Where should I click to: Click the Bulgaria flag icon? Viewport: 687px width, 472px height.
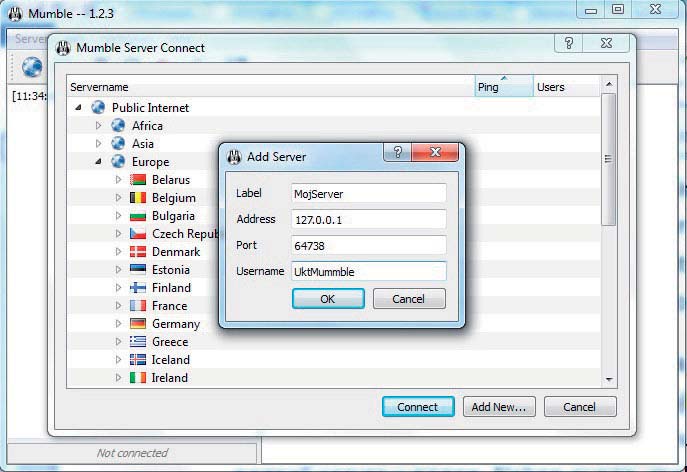(138, 216)
